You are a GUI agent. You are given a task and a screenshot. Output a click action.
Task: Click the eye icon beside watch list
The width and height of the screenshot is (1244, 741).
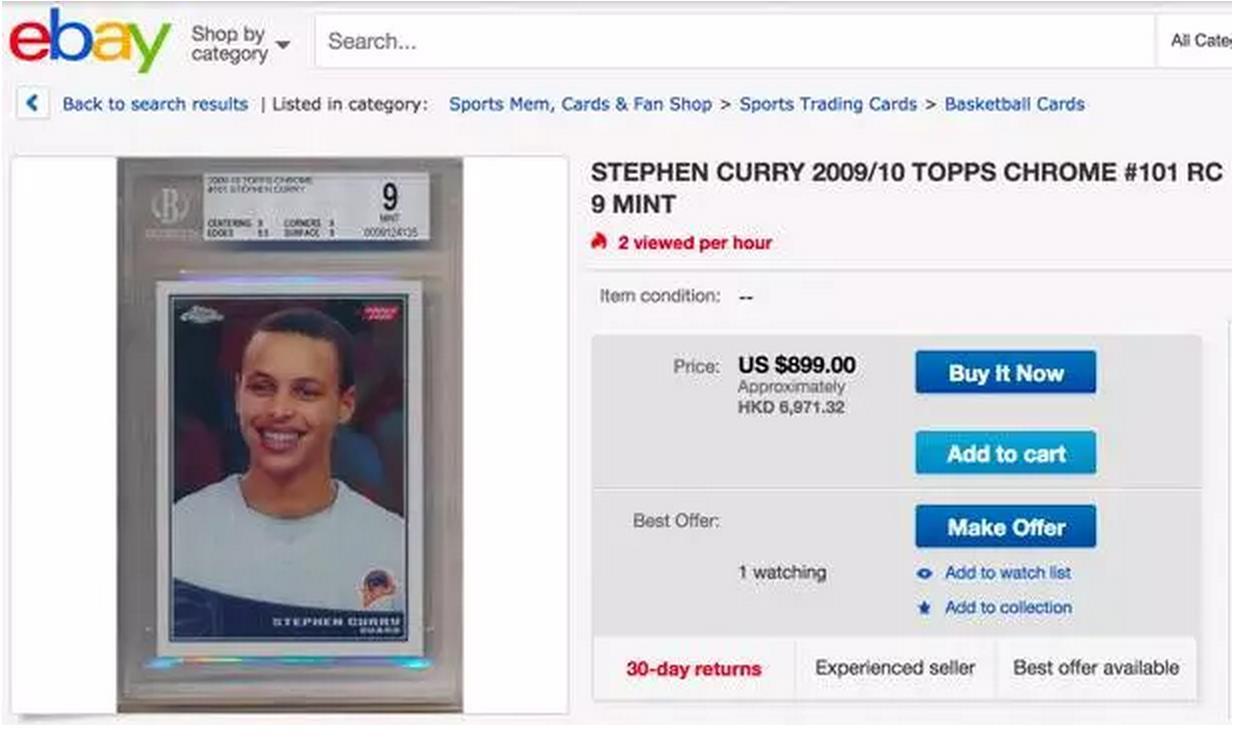pos(925,573)
